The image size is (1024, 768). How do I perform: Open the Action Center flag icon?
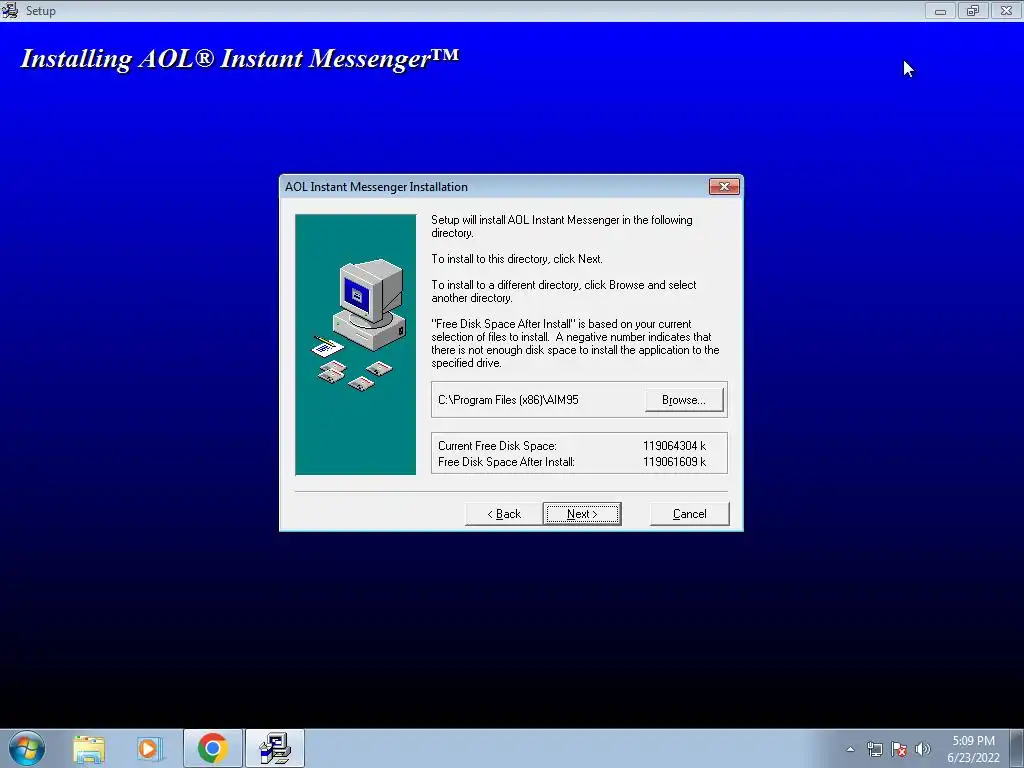pyautogui.click(x=899, y=749)
